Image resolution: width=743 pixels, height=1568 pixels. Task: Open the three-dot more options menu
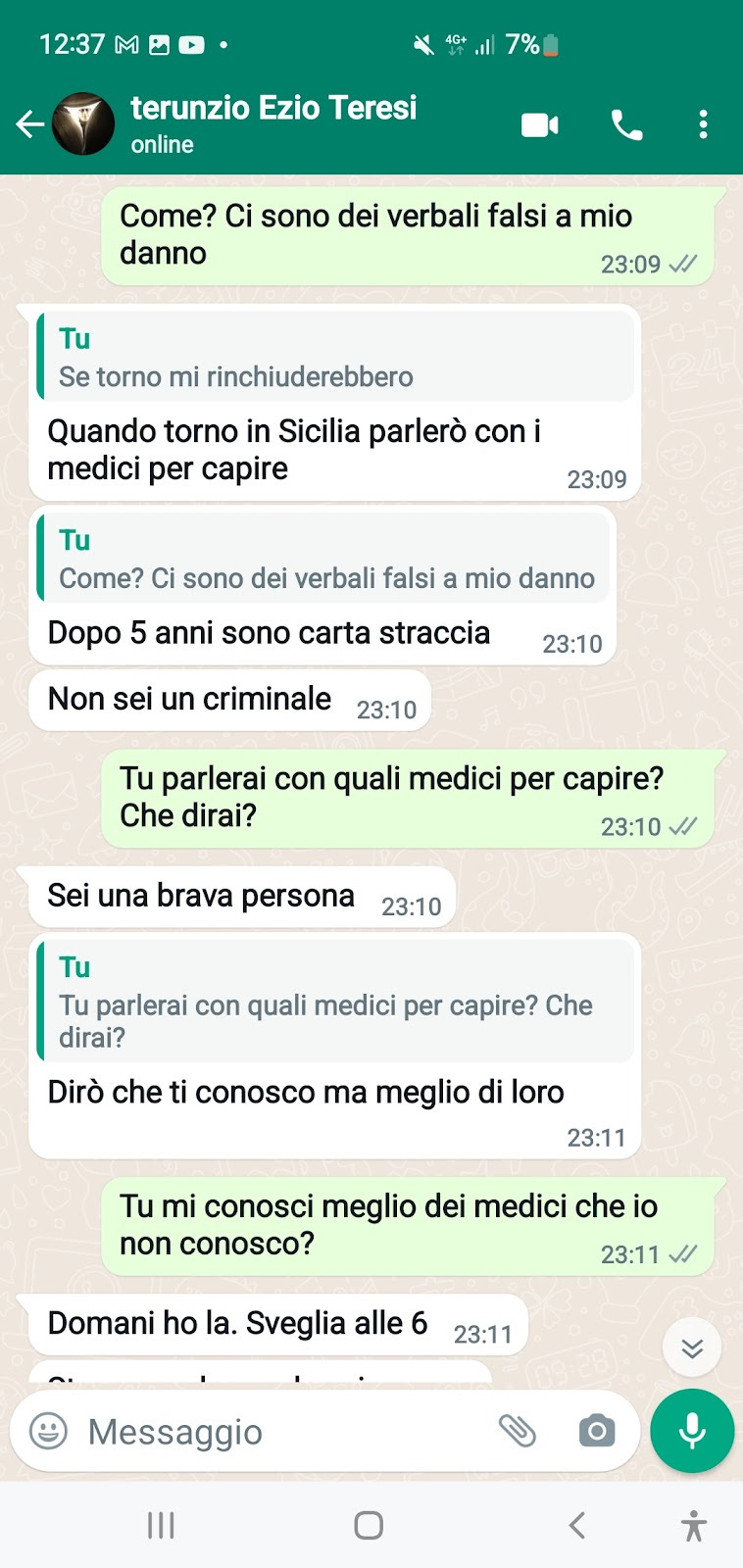click(x=703, y=124)
